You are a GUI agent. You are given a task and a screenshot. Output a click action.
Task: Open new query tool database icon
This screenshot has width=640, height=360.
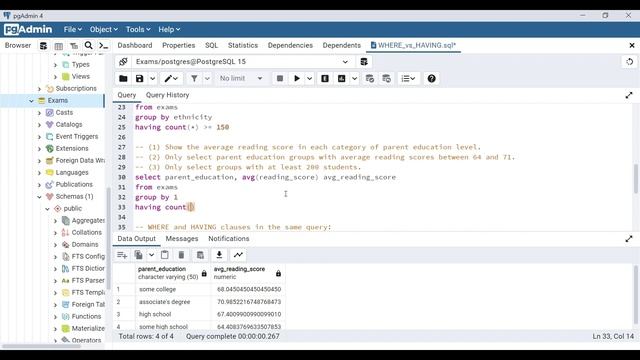[x=364, y=62]
